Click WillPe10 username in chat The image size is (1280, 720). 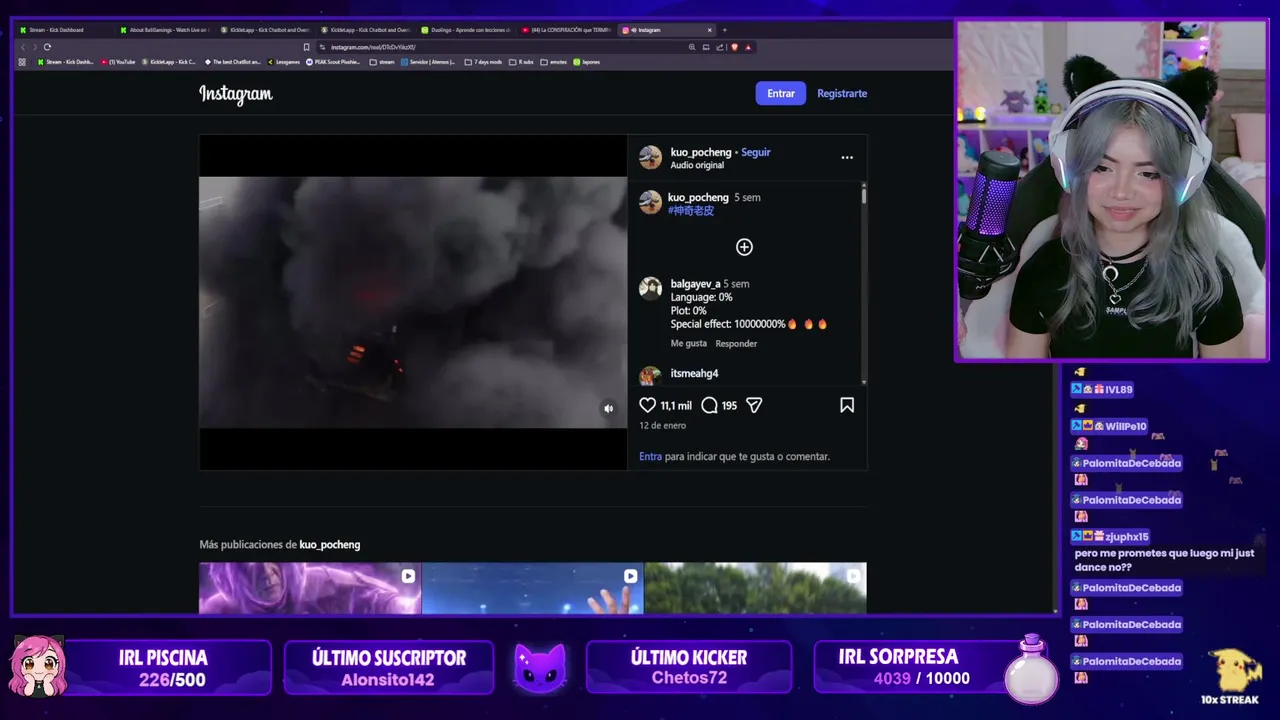tap(1126, 426)
